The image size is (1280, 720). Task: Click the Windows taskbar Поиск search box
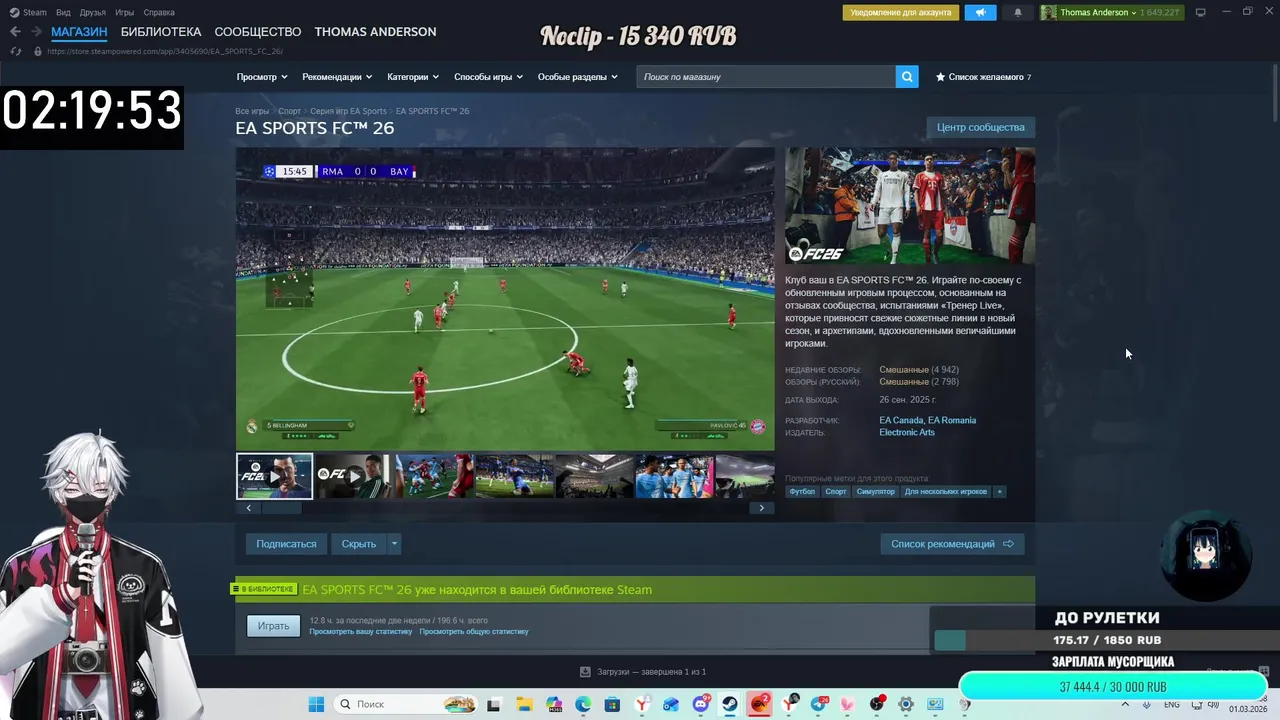[x=404, y=704]
